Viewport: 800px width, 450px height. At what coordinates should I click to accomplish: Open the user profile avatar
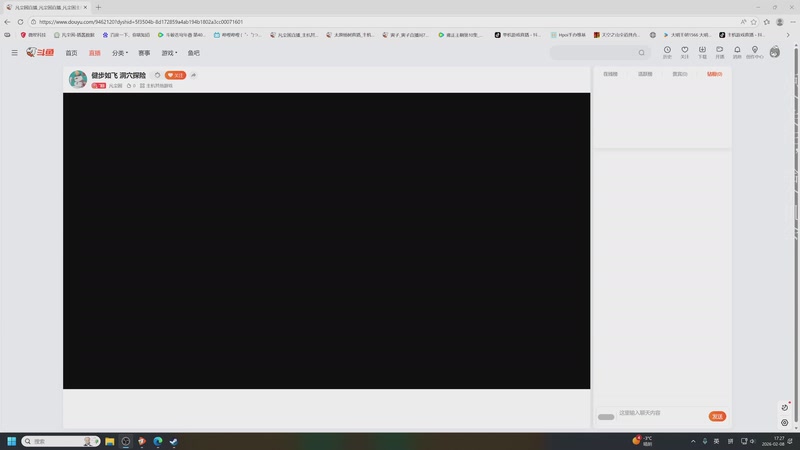[x=774, y=52]
